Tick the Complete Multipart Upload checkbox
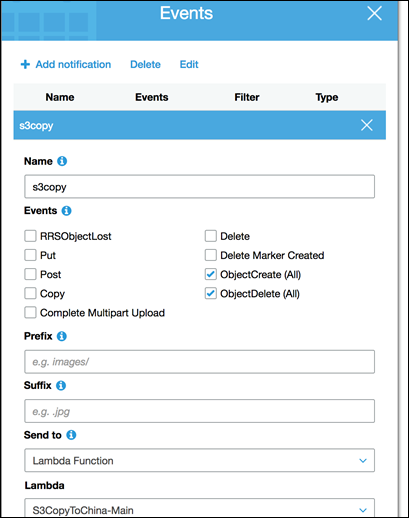 point(30,313)
